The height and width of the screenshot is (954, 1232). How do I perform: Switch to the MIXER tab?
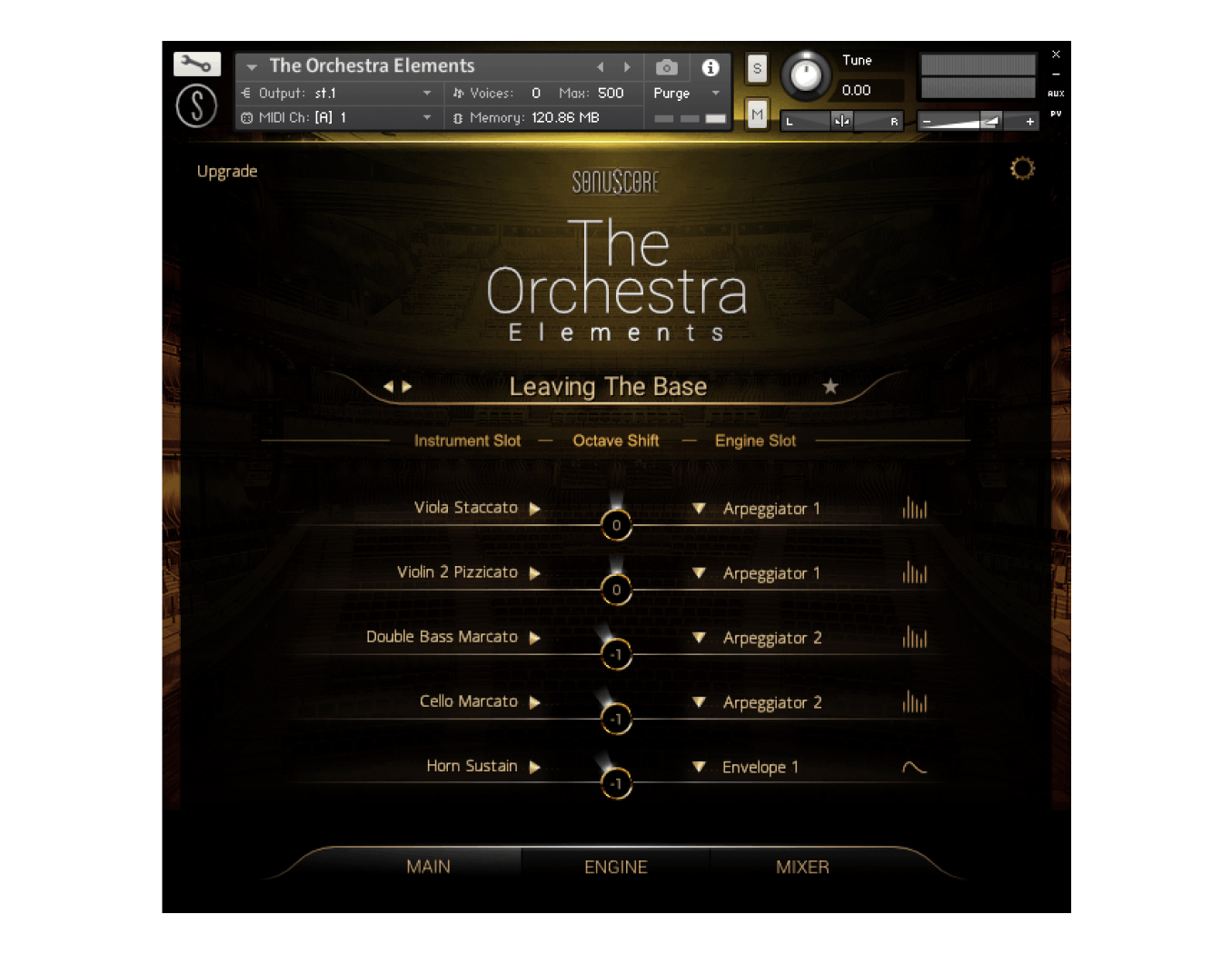[x=802, y=867]
